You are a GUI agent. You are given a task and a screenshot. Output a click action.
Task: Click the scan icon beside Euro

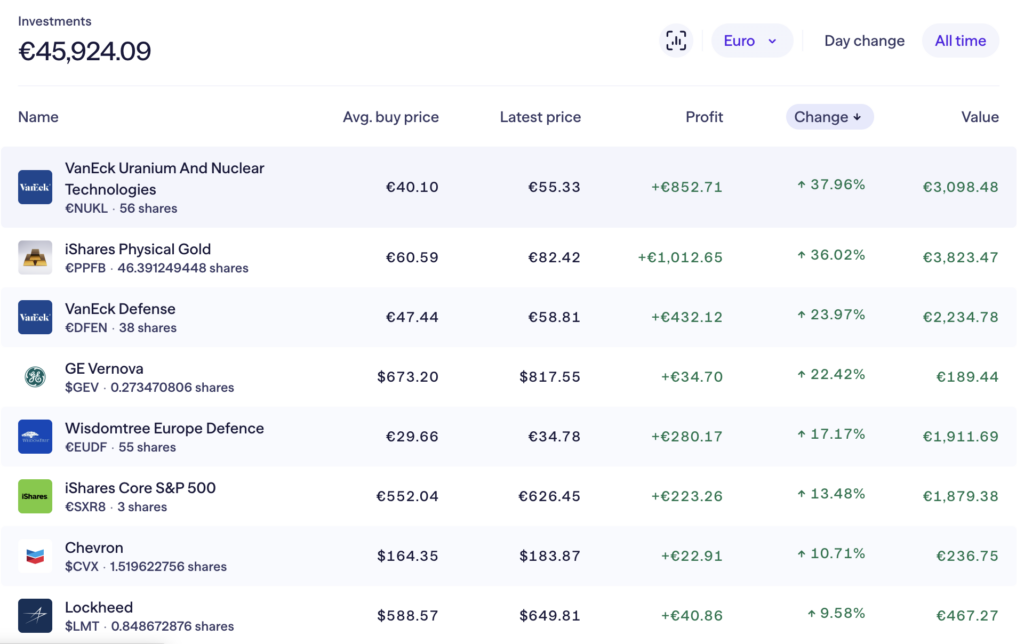[x=677, y=41]
